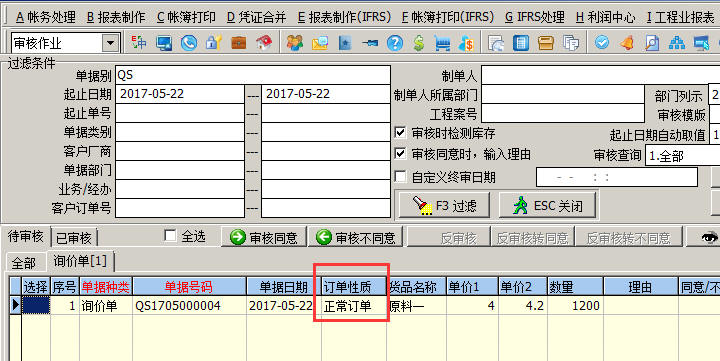Uncheck 审核时检测库存 checkbox
The image size is (720, 361).
pos(400,133)
